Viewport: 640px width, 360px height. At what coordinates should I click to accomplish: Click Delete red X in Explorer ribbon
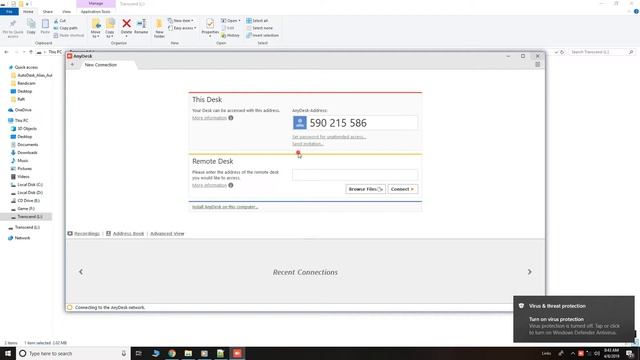tap(127, 24)
